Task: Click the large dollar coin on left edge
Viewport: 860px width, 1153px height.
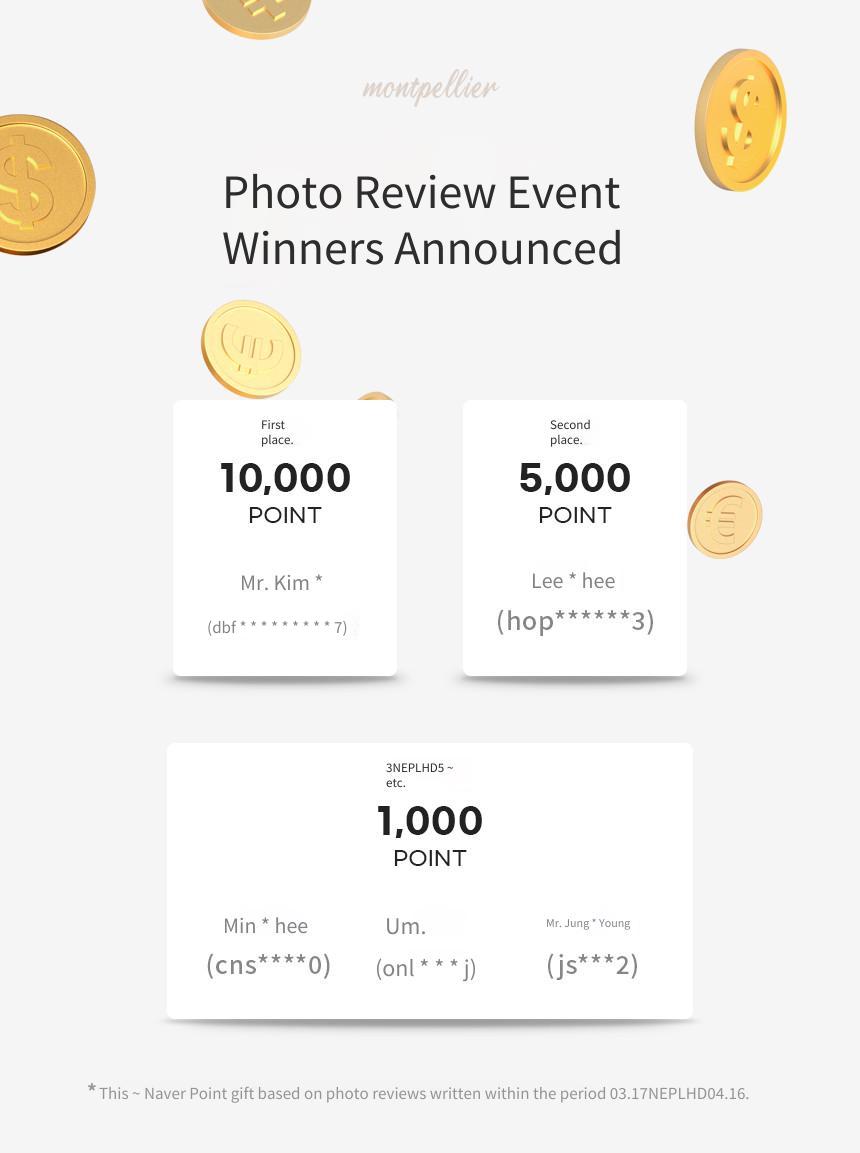Action: [x=44, y=185]
